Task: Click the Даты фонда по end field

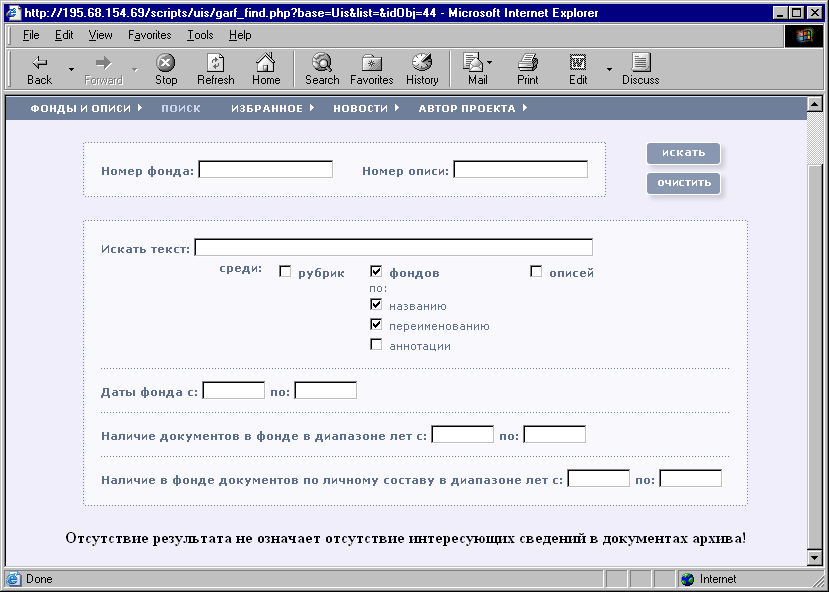Action: click(x=326, y=391)
